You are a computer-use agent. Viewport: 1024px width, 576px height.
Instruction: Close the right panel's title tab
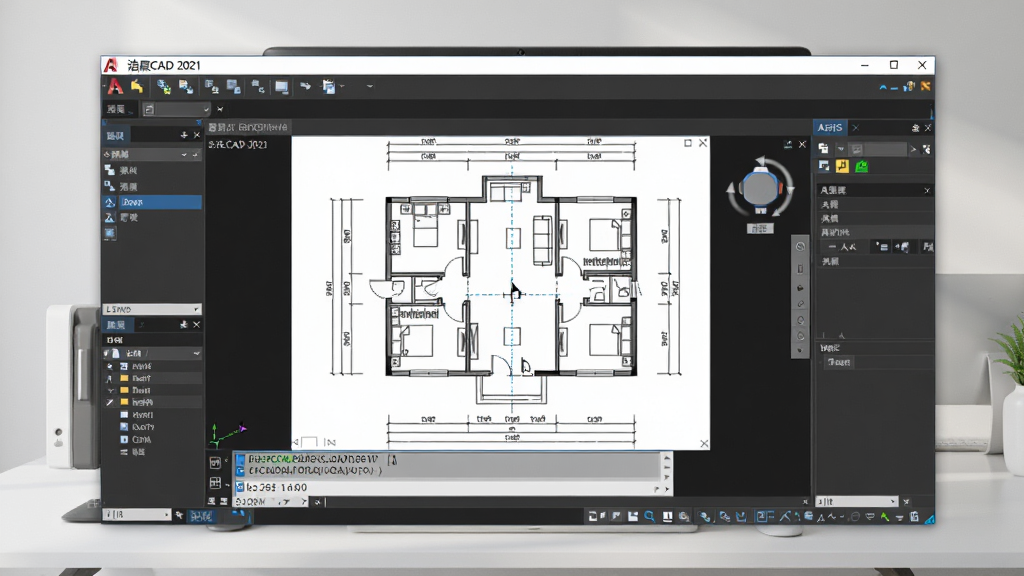(855, 128)
